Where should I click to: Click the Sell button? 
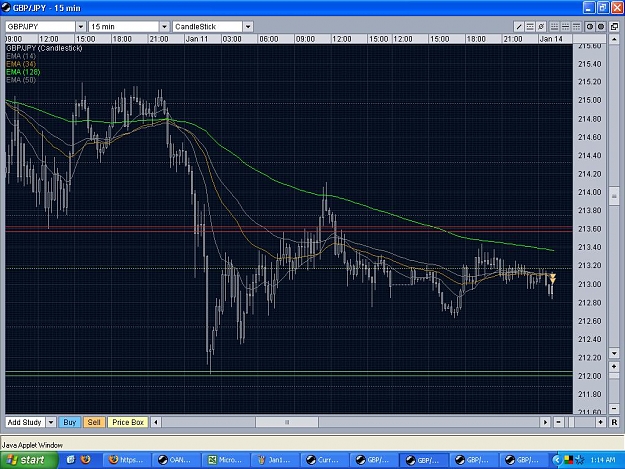[94, 422]
